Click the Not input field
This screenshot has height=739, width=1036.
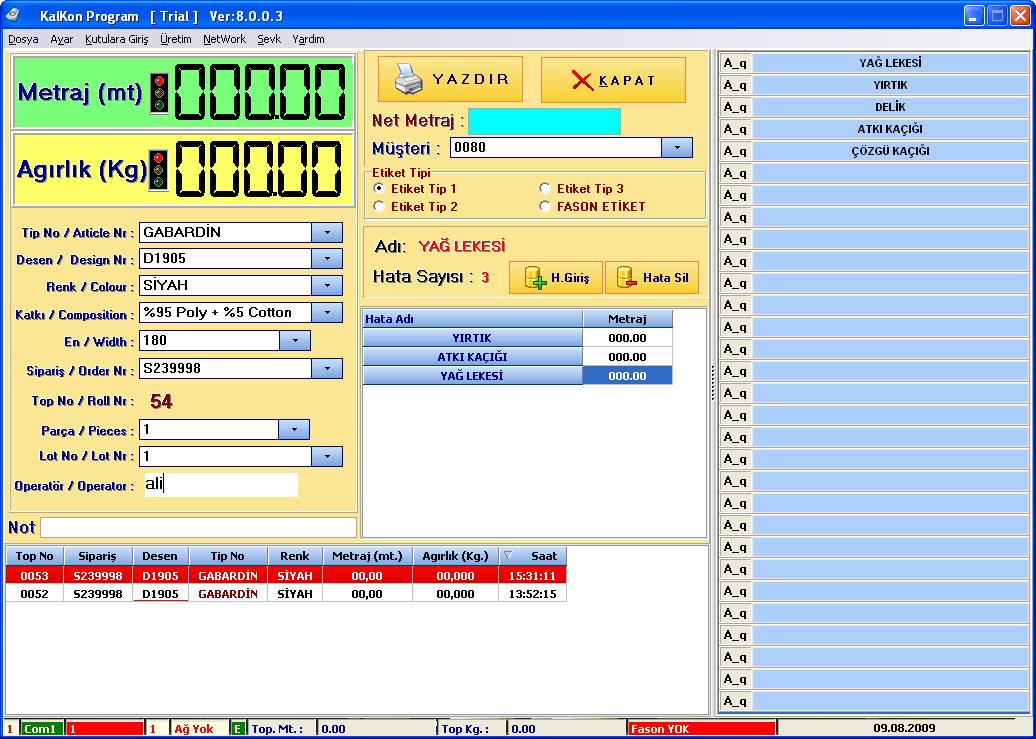(198, 527)
